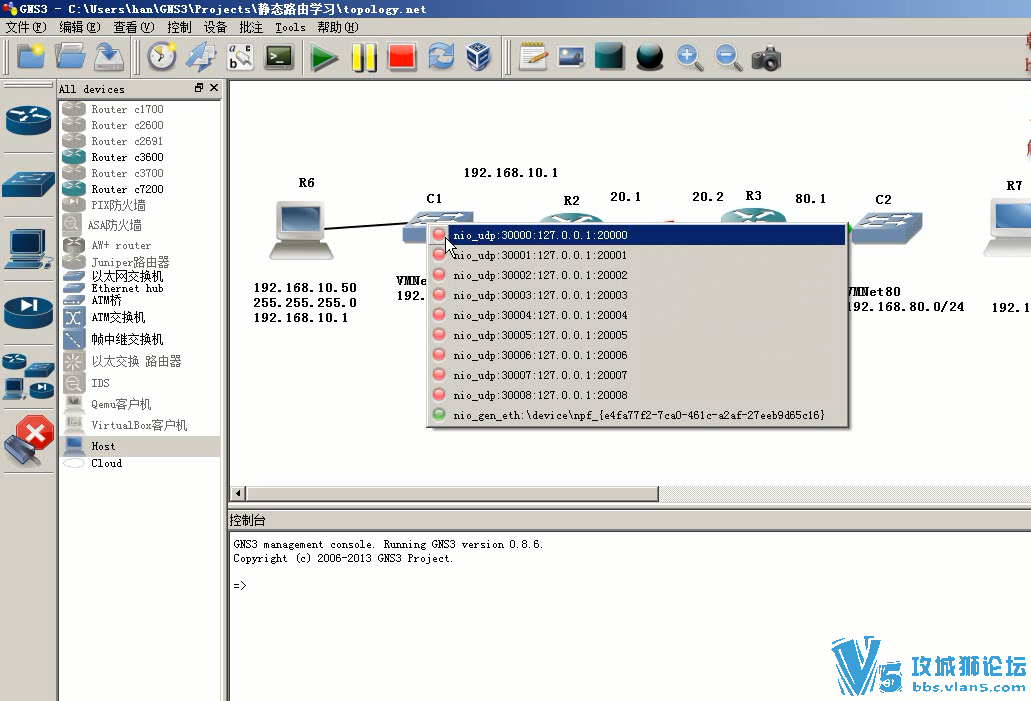Open the VirtualBox cube icon

click(x=479, y=57)
